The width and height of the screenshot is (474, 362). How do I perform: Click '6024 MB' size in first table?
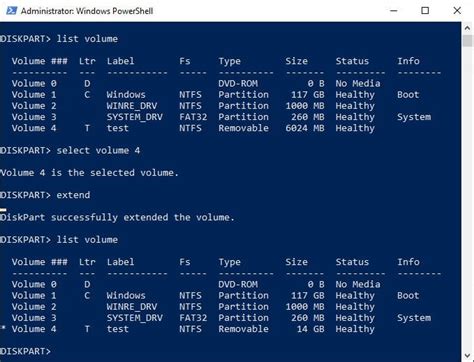(305, 128)
